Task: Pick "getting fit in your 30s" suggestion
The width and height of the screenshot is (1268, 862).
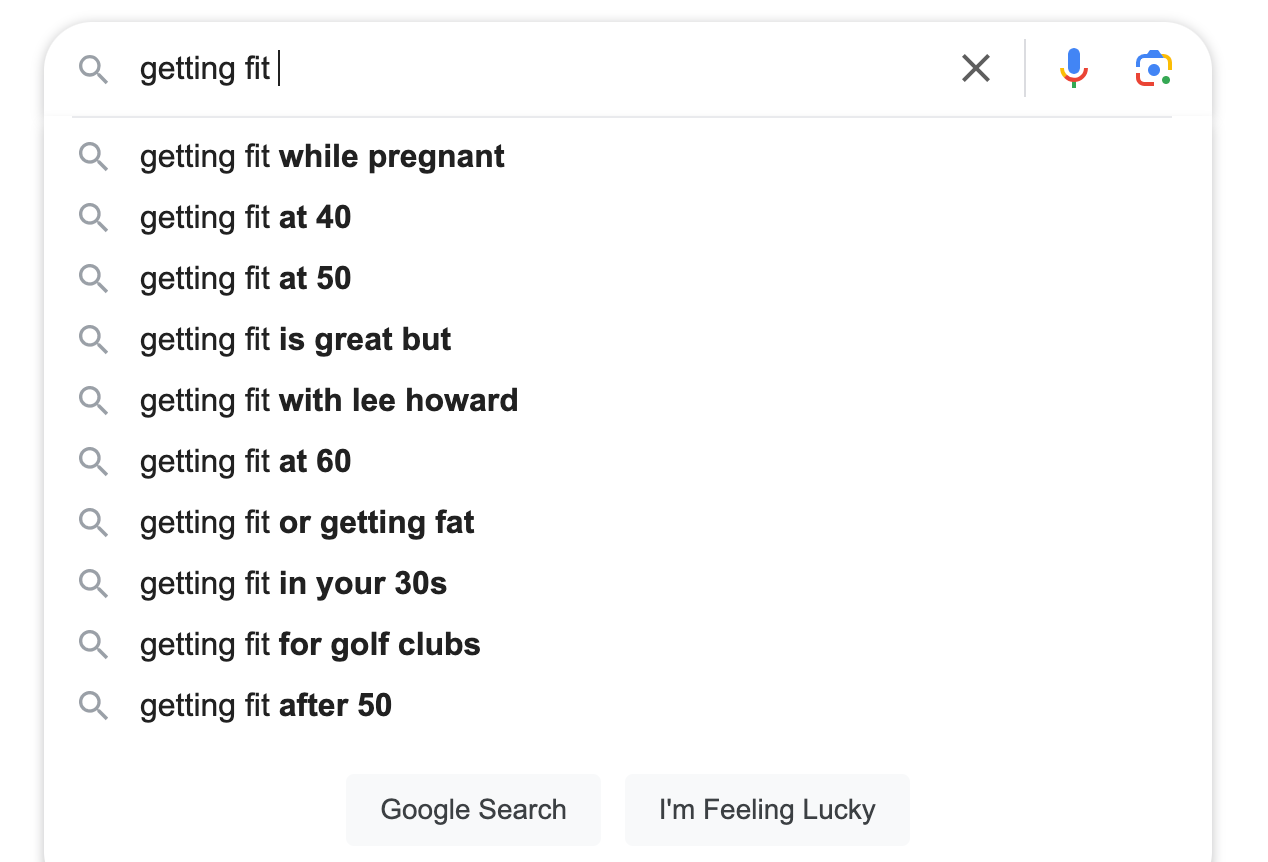Action: click(294, 584)
